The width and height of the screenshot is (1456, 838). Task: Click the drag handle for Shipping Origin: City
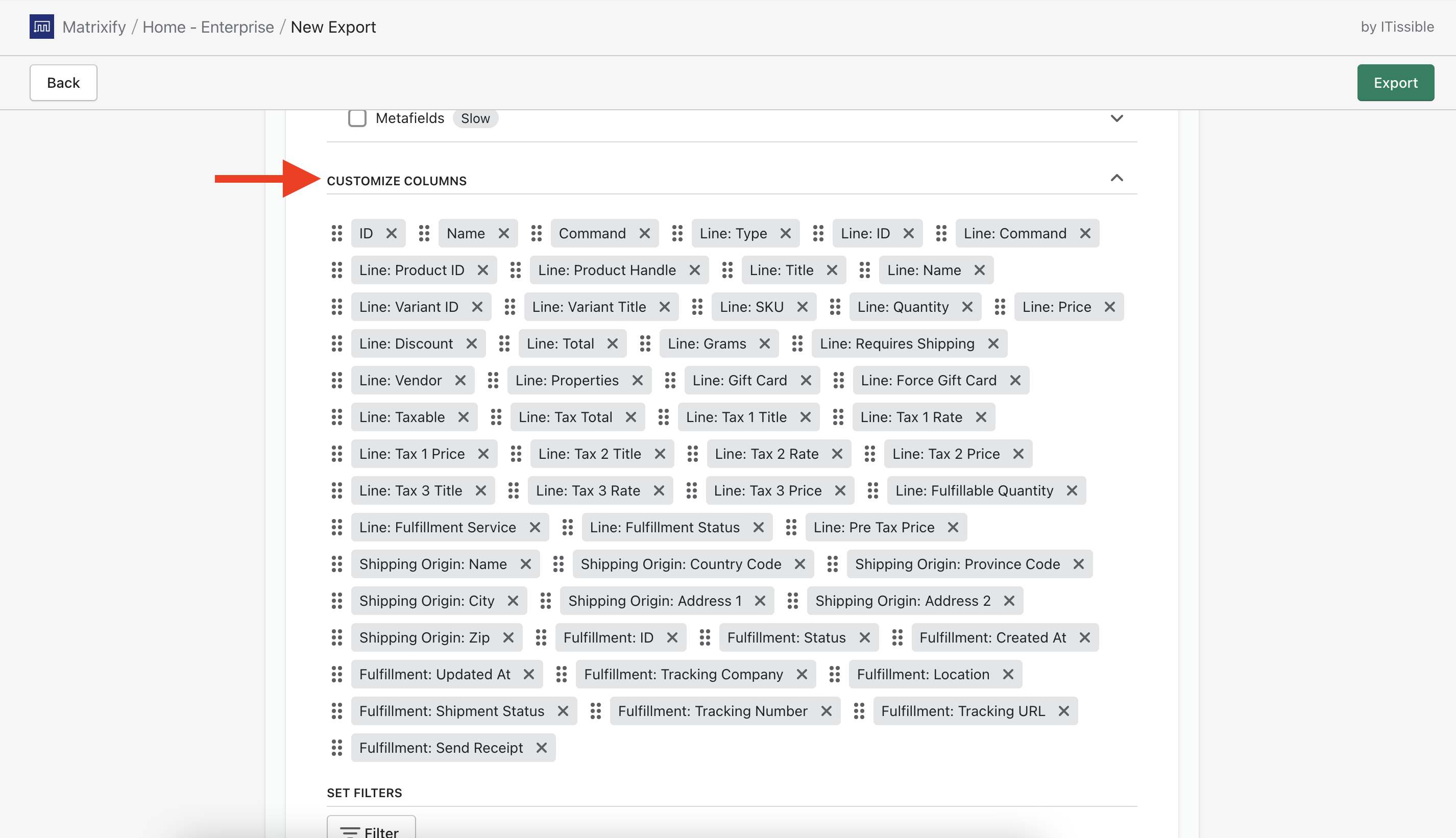pos(337,601)
